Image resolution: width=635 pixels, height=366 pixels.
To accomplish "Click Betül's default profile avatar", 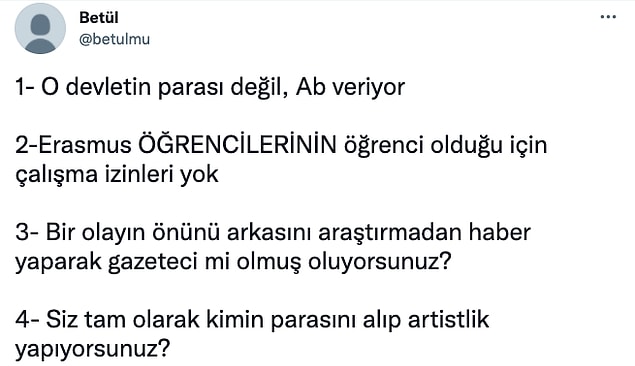I will click(40, 28).
